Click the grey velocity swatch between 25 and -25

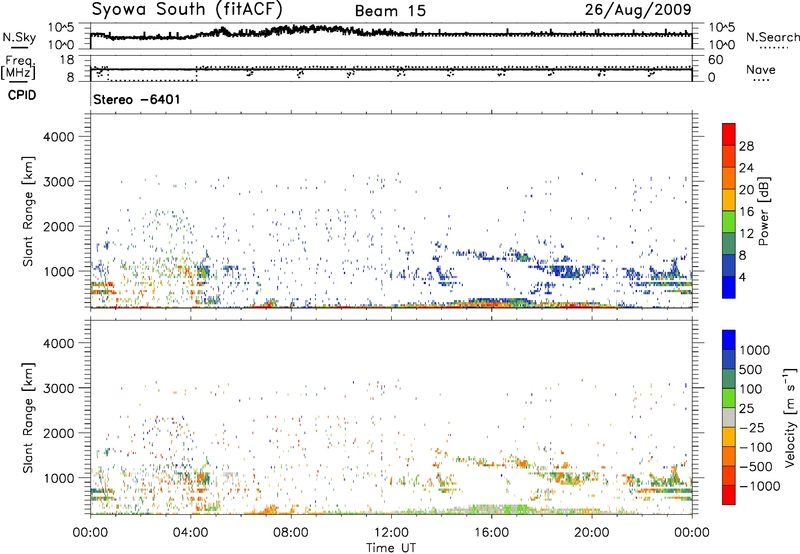(729, 417)
